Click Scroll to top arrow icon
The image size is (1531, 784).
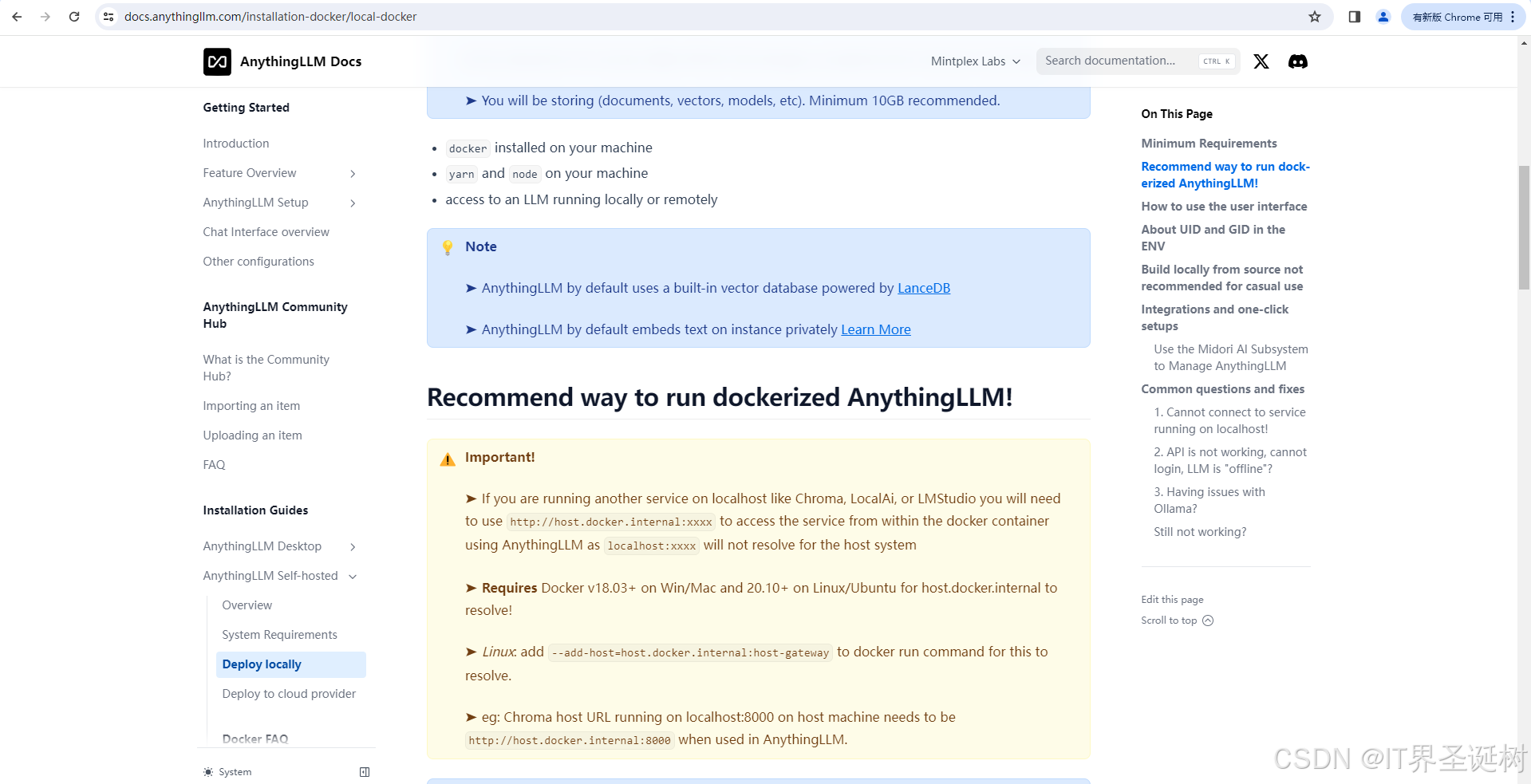click(1208, 621)
